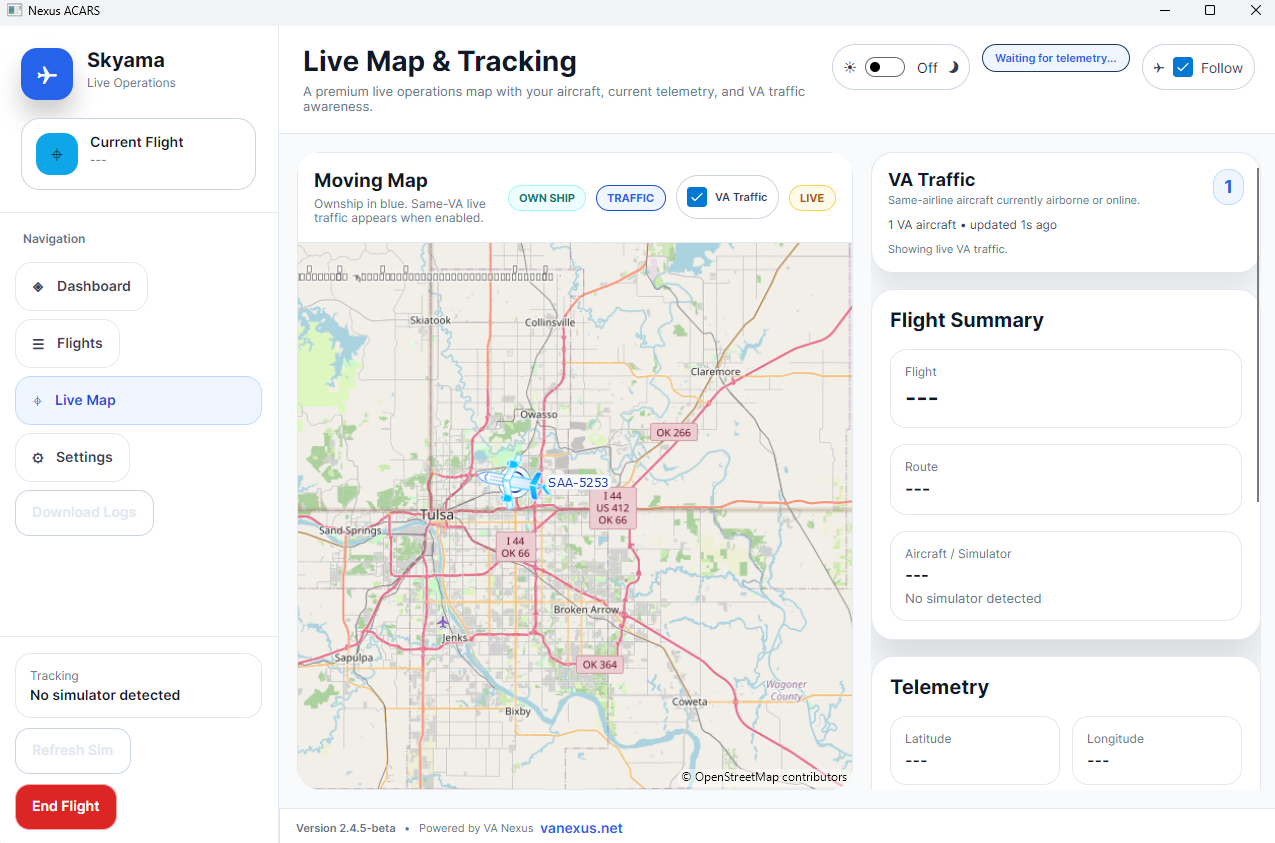The width and height of the screenshot is (1275, 843).
Task: Click the TRAFFIC legend pill
Action: (631, 198)
